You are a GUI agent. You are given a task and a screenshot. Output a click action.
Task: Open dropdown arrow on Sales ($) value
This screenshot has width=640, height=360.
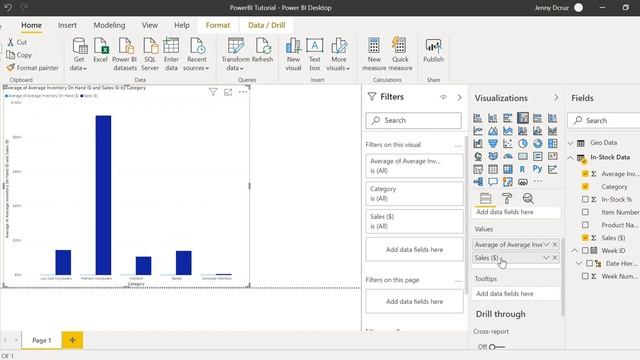pos(546,258)
